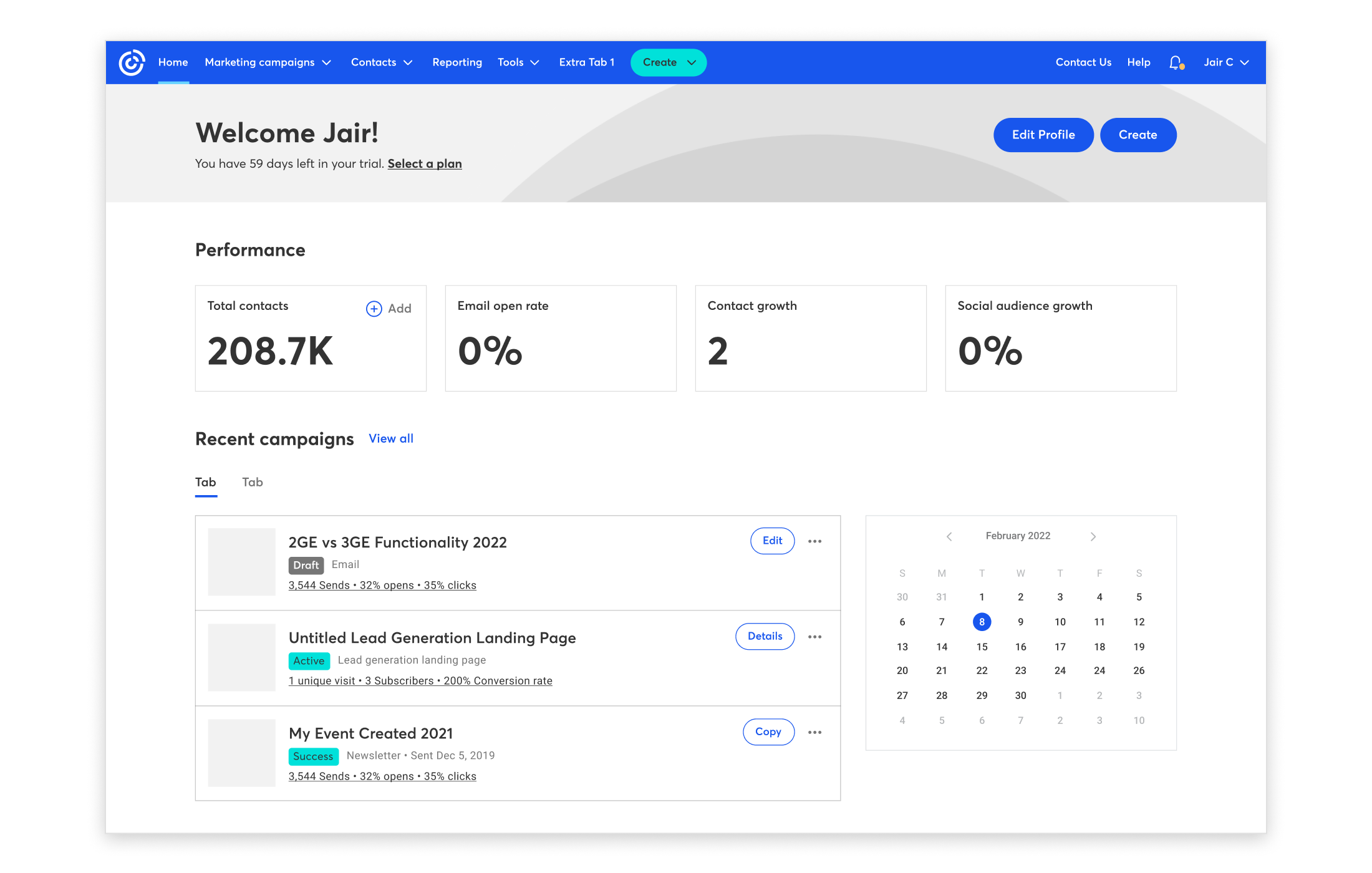1372x873 pixels.
Task: Click the 1 unique visit stats link
Action: [x=420, y=681]
